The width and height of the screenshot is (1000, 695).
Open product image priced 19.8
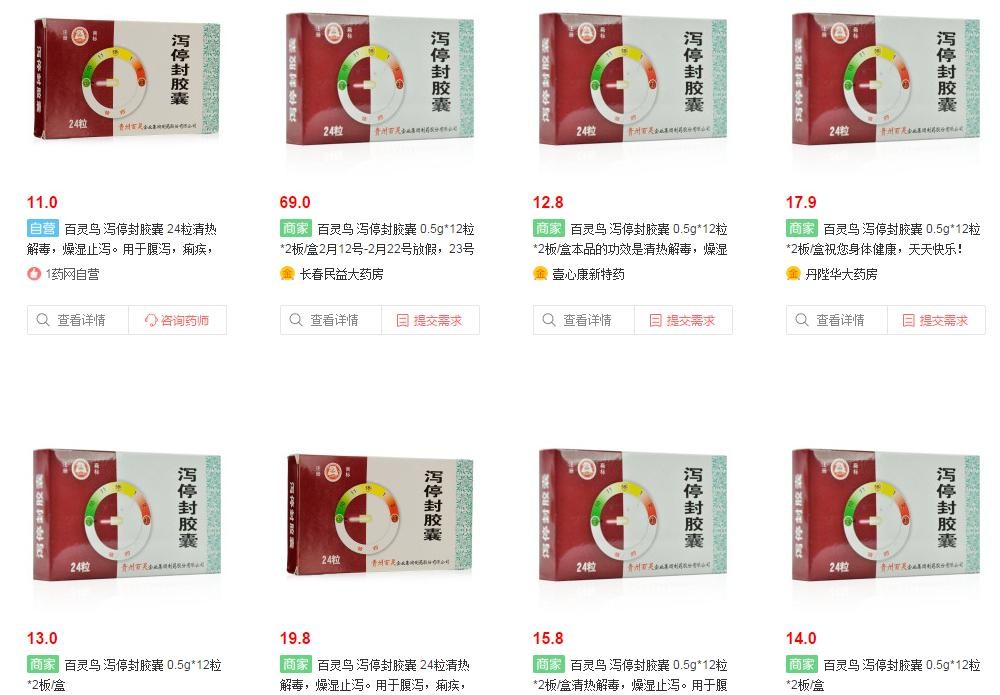(x=379, y=515)
